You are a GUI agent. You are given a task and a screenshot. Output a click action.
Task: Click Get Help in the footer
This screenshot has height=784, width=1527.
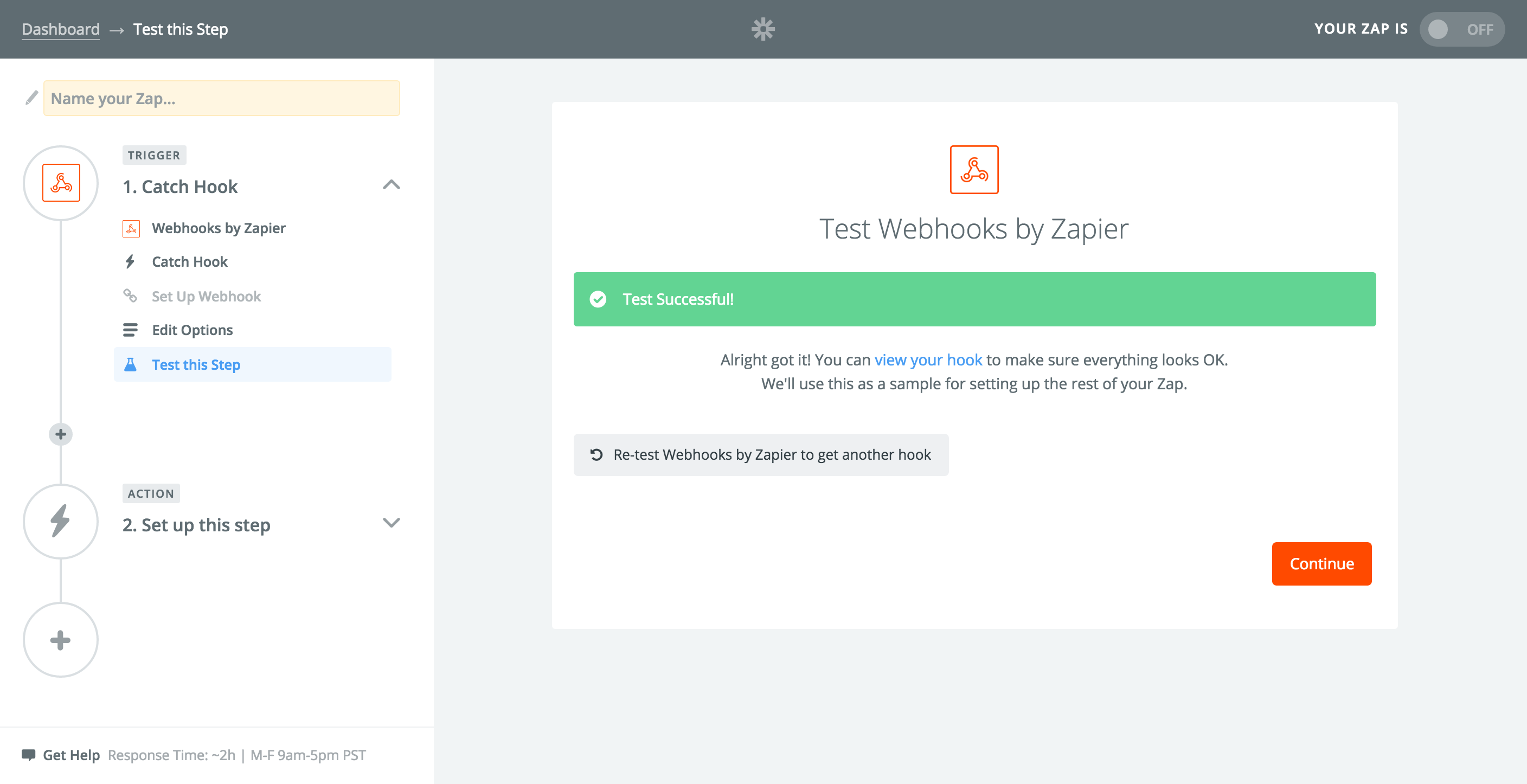[x=71, y=755]
